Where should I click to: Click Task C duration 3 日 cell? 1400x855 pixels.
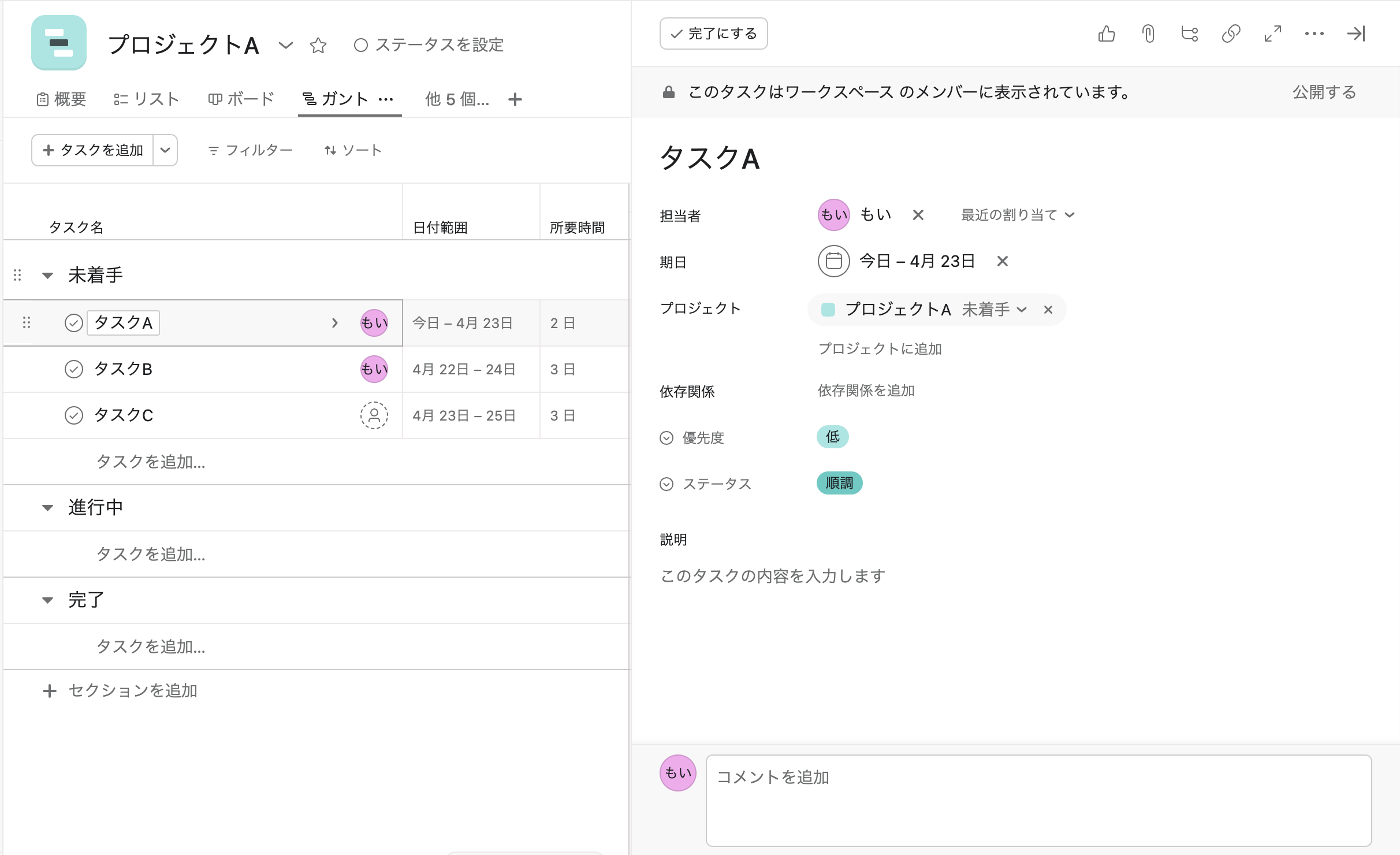(584, 415)
